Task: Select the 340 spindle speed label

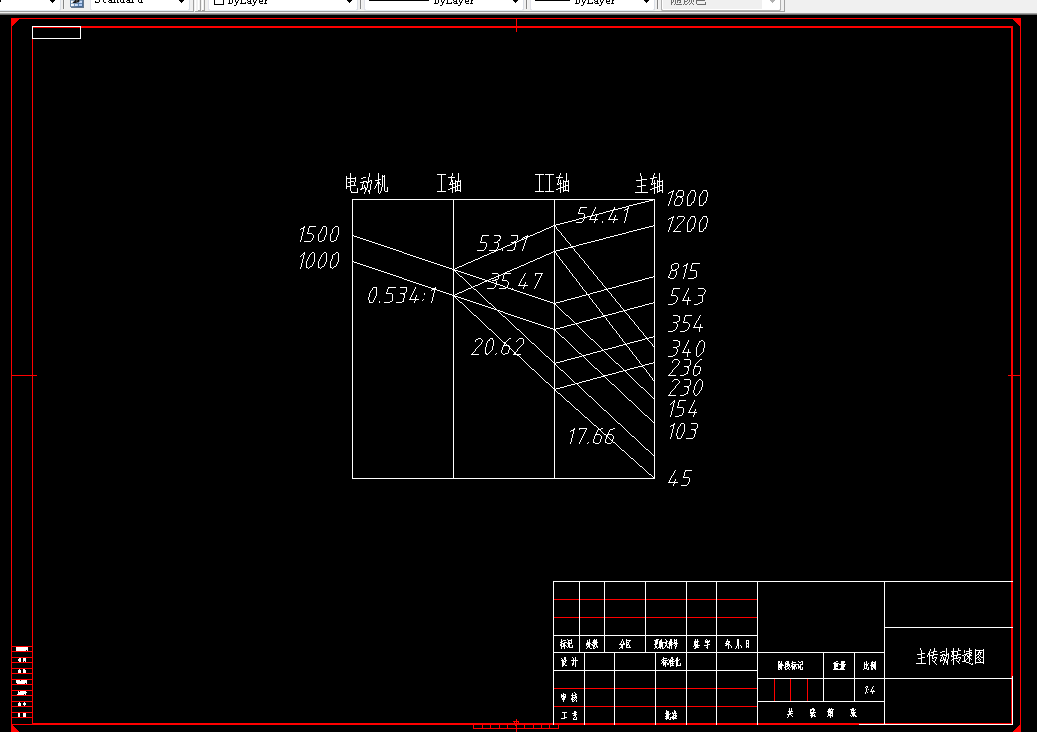Action: click(x=687, y=348)
